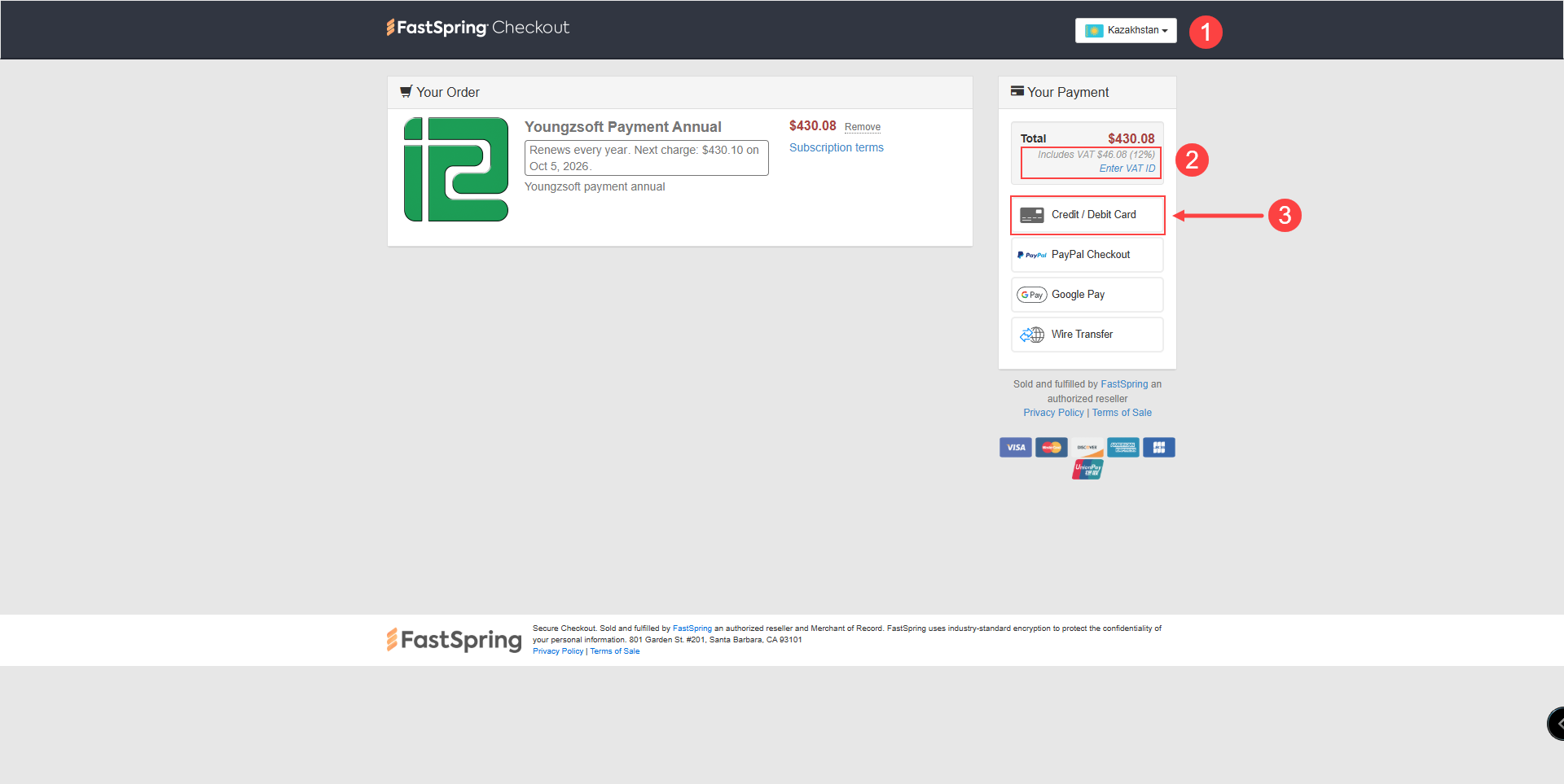Click the PayPal logo on the PayPal Checkout option
Viewport: 1564px width, 784px height.
(x=1032, y=254)
